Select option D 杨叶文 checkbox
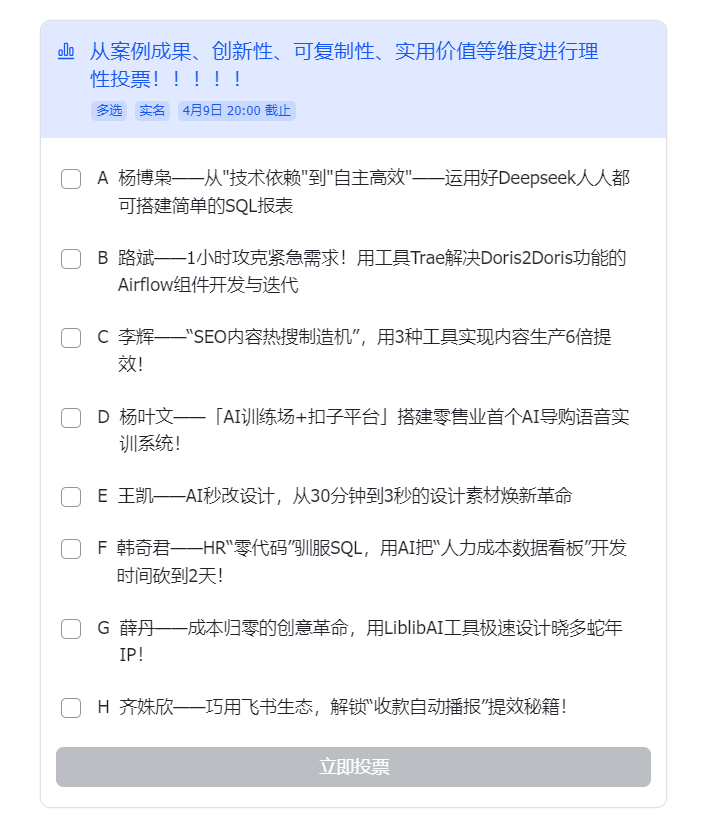Screen dimensions: 707x817 71,417
